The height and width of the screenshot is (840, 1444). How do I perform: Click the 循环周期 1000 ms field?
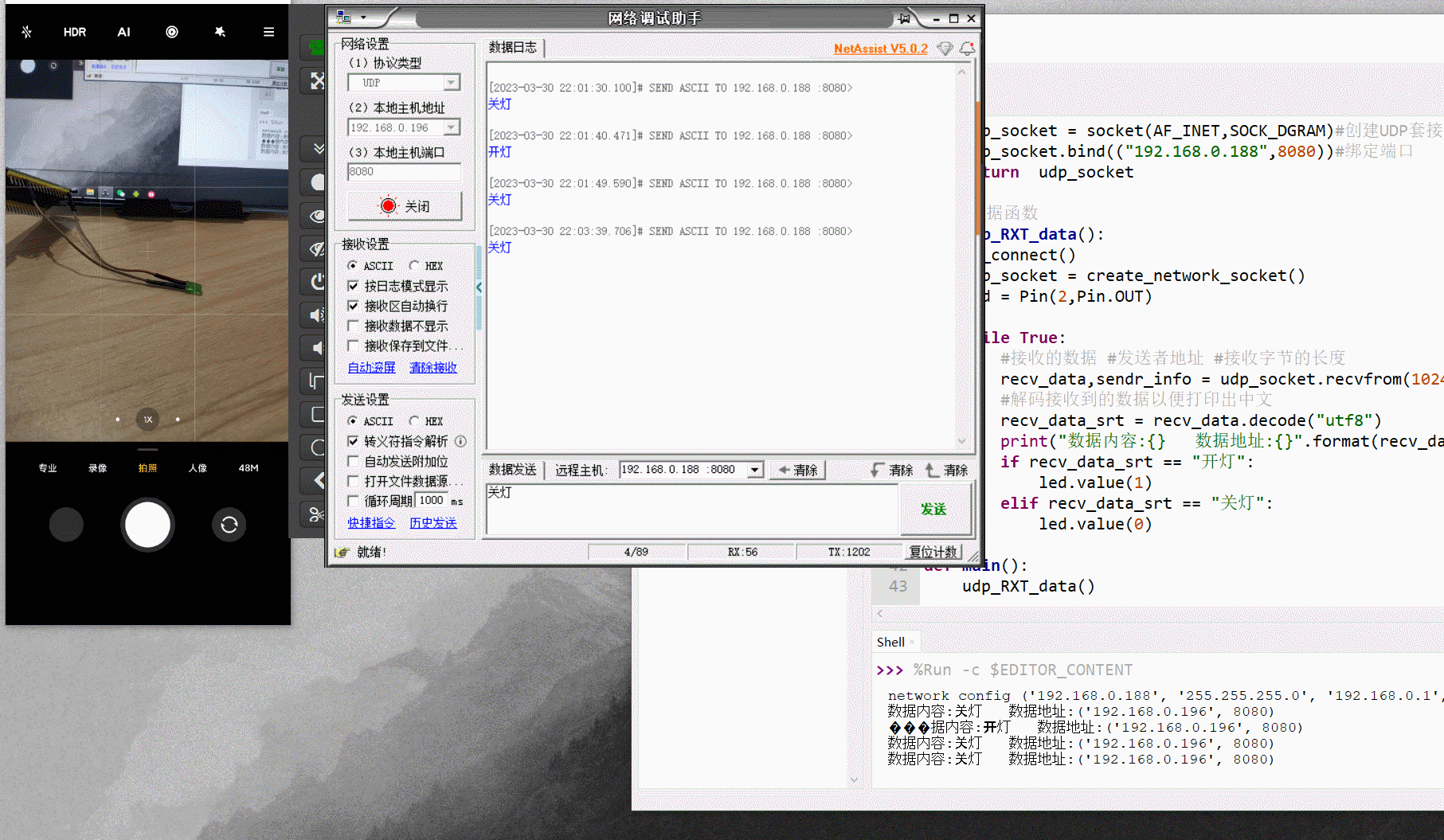(431, 500)
